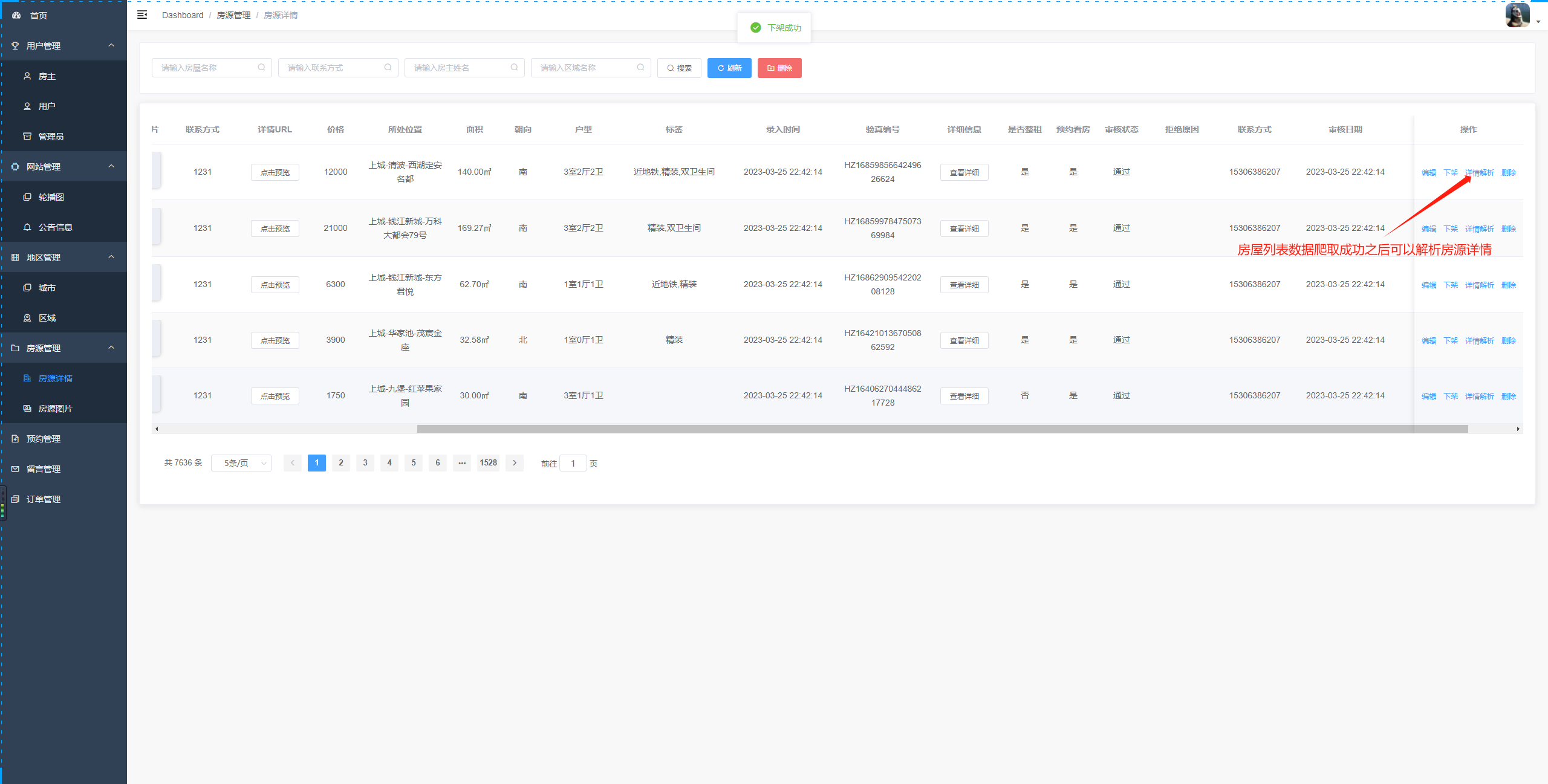This screenshot has height=784, width=1548.
Task: Click the table's horizontal scrollbar
Action: 942,429
